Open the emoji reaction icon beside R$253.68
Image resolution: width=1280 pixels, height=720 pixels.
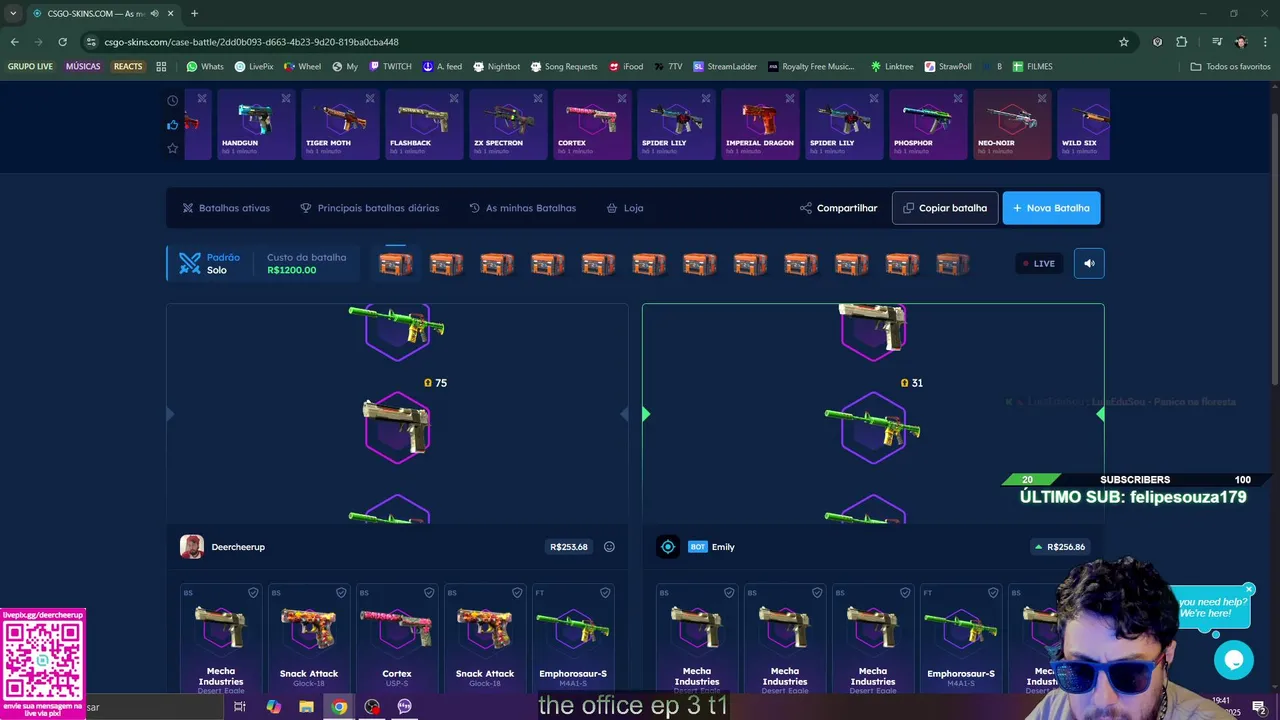tap(609, 547)
